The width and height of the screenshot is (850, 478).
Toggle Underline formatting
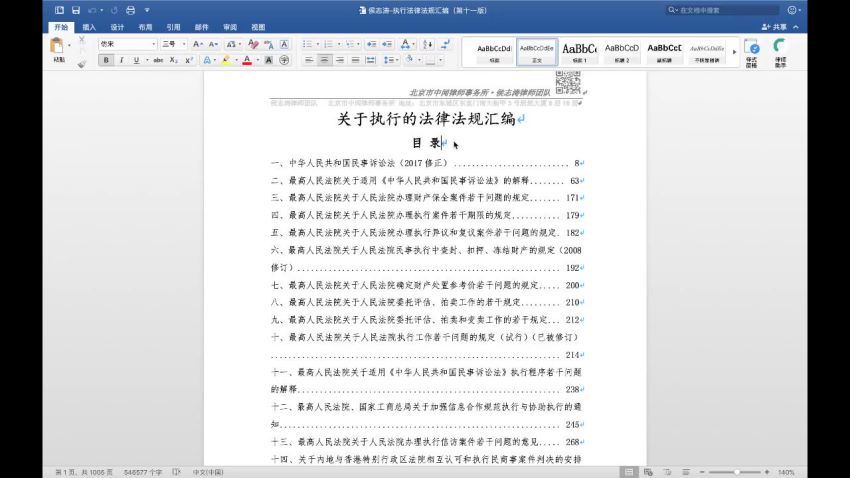point(136,60)
